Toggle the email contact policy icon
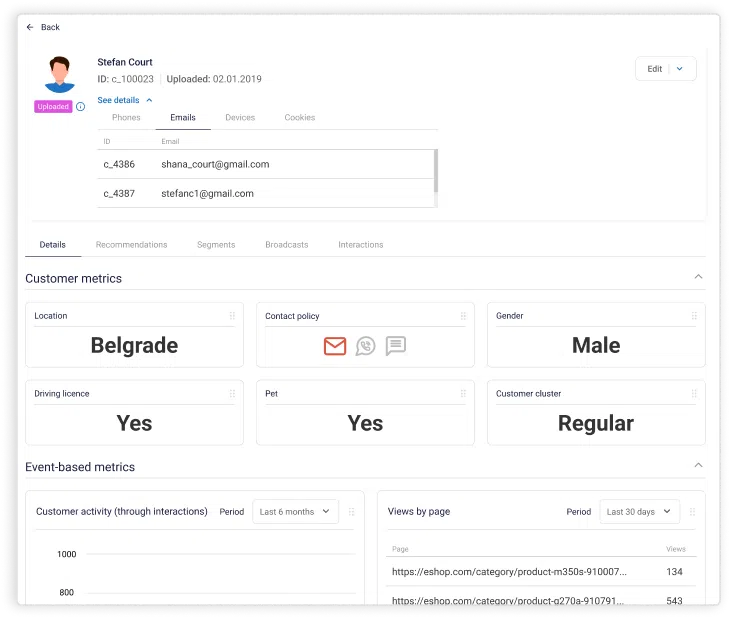The image size is (731, 619). click(335, 346)
